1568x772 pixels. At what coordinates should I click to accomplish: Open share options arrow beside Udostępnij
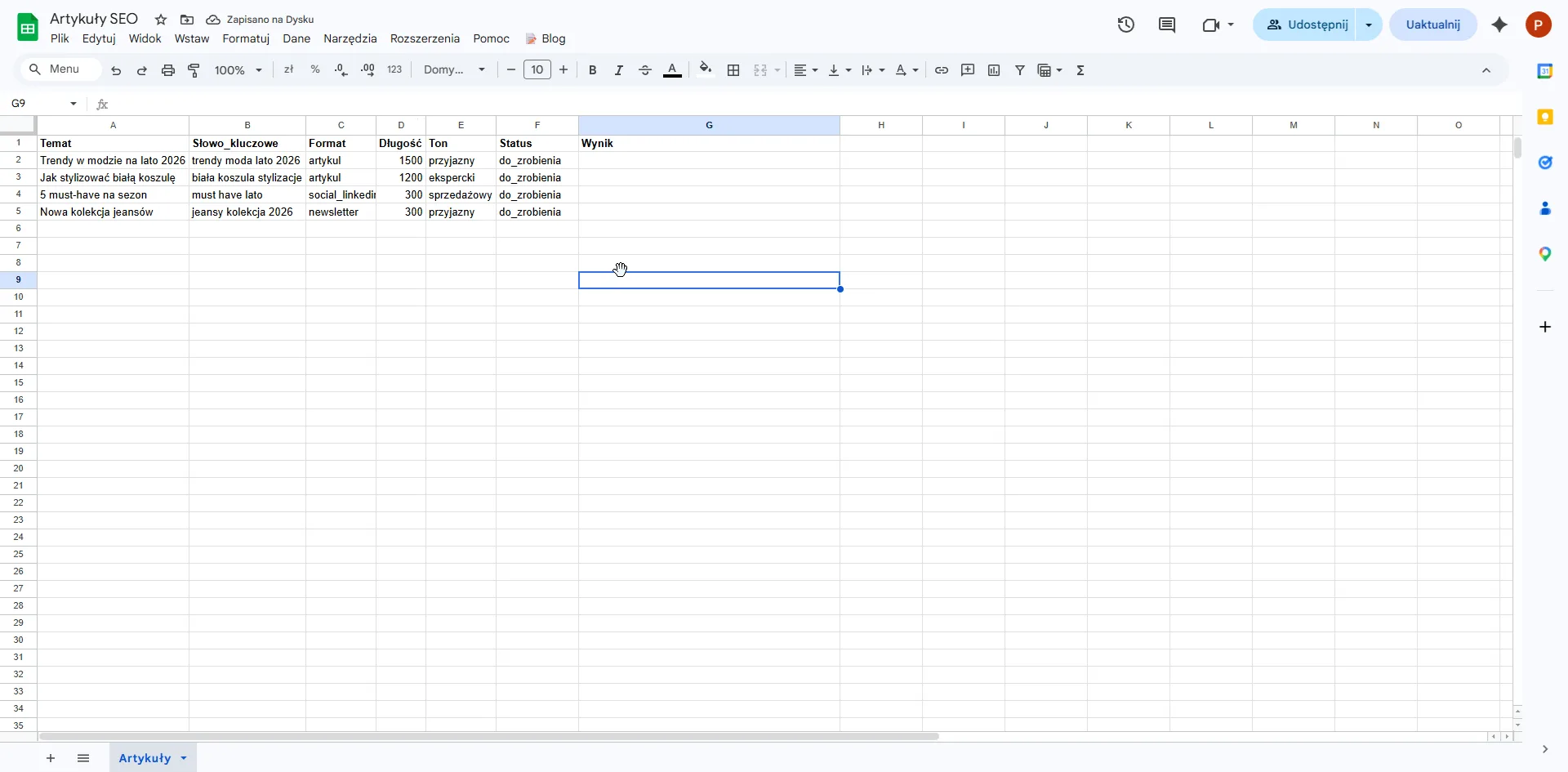click(x=1369, y=25)
